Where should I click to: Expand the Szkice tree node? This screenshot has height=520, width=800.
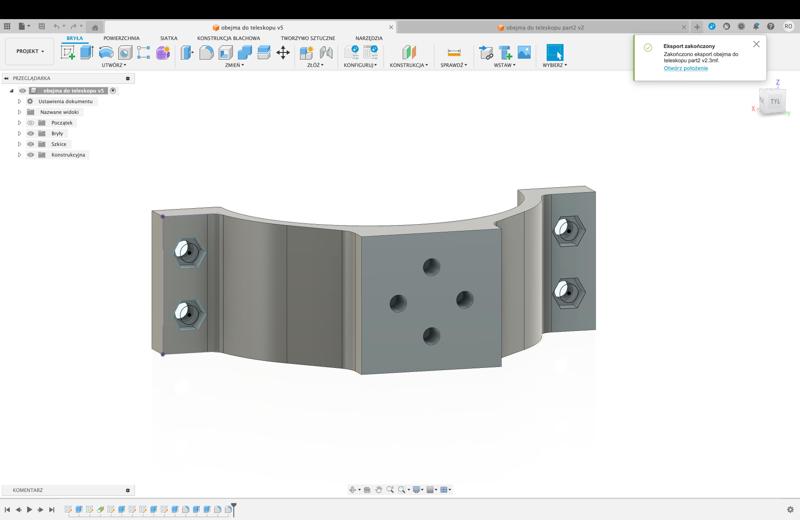[19, 144]
